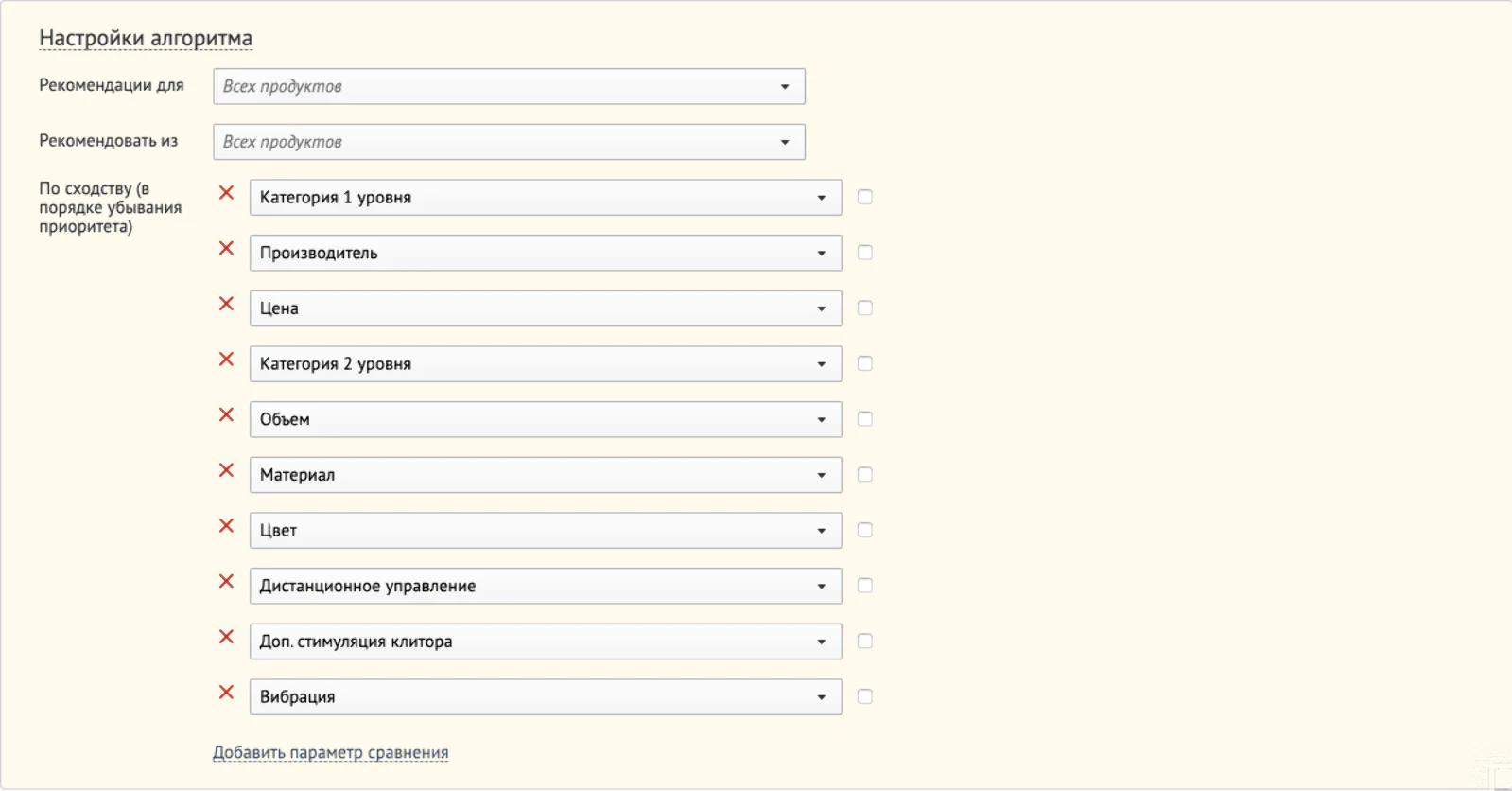Enable the checkbox next to Цена
This screenshot has height=791, width=1512.
[864, 308]
